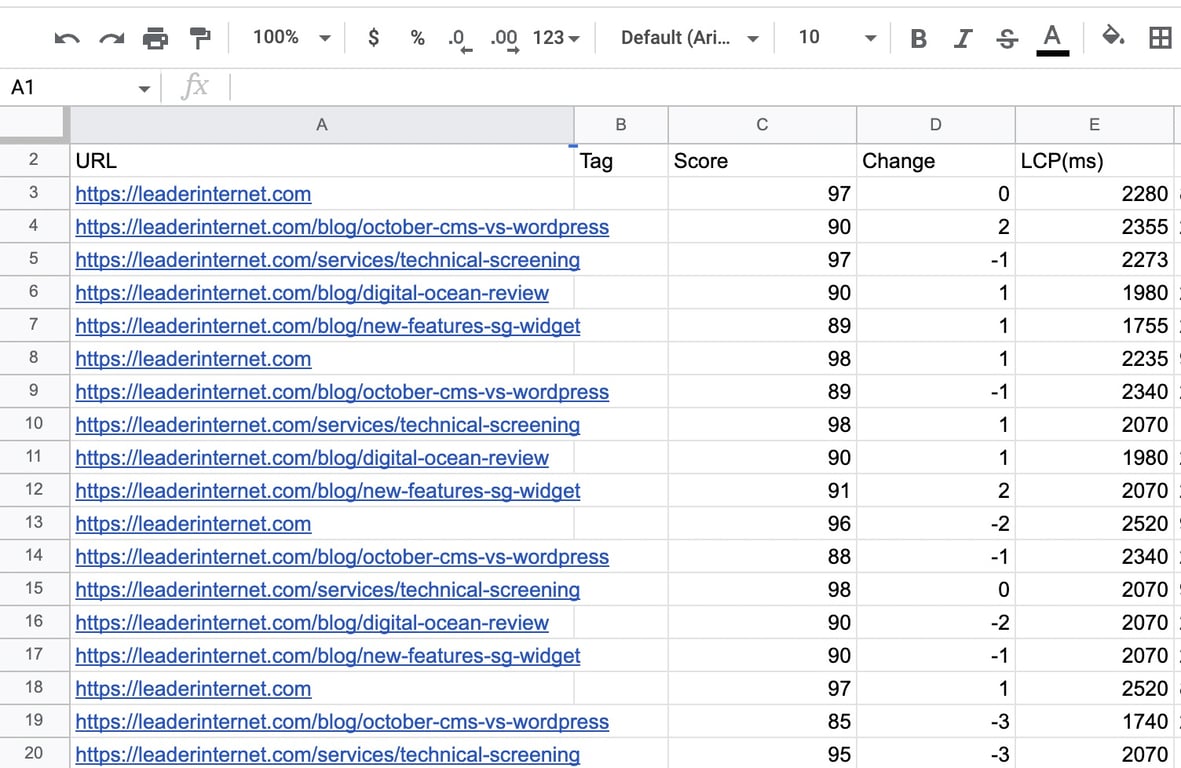This screenshot has height=768, width=1181.
Task: Click the Undo arrow icon
Action: tap(67, 38)
